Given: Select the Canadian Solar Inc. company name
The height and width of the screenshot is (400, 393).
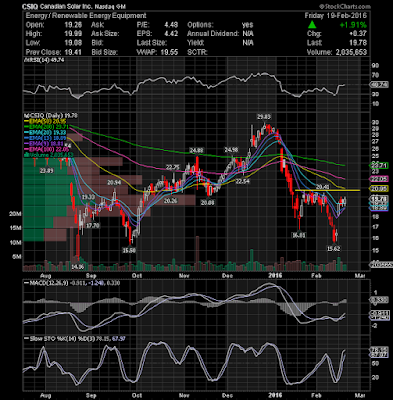Looking at the screenshot, I should [x=66, y=7].
